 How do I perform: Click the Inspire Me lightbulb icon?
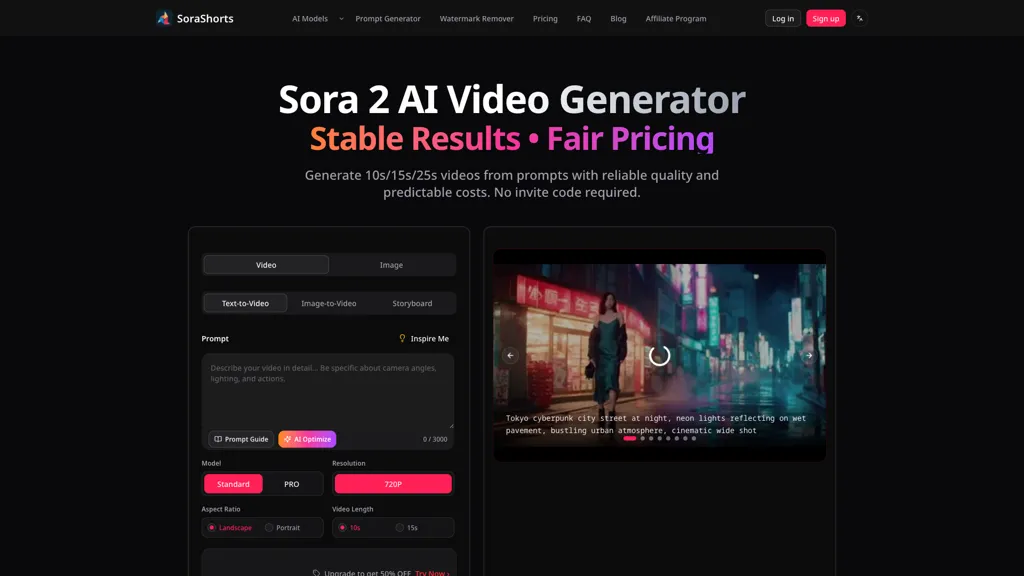tap(402, 338)
